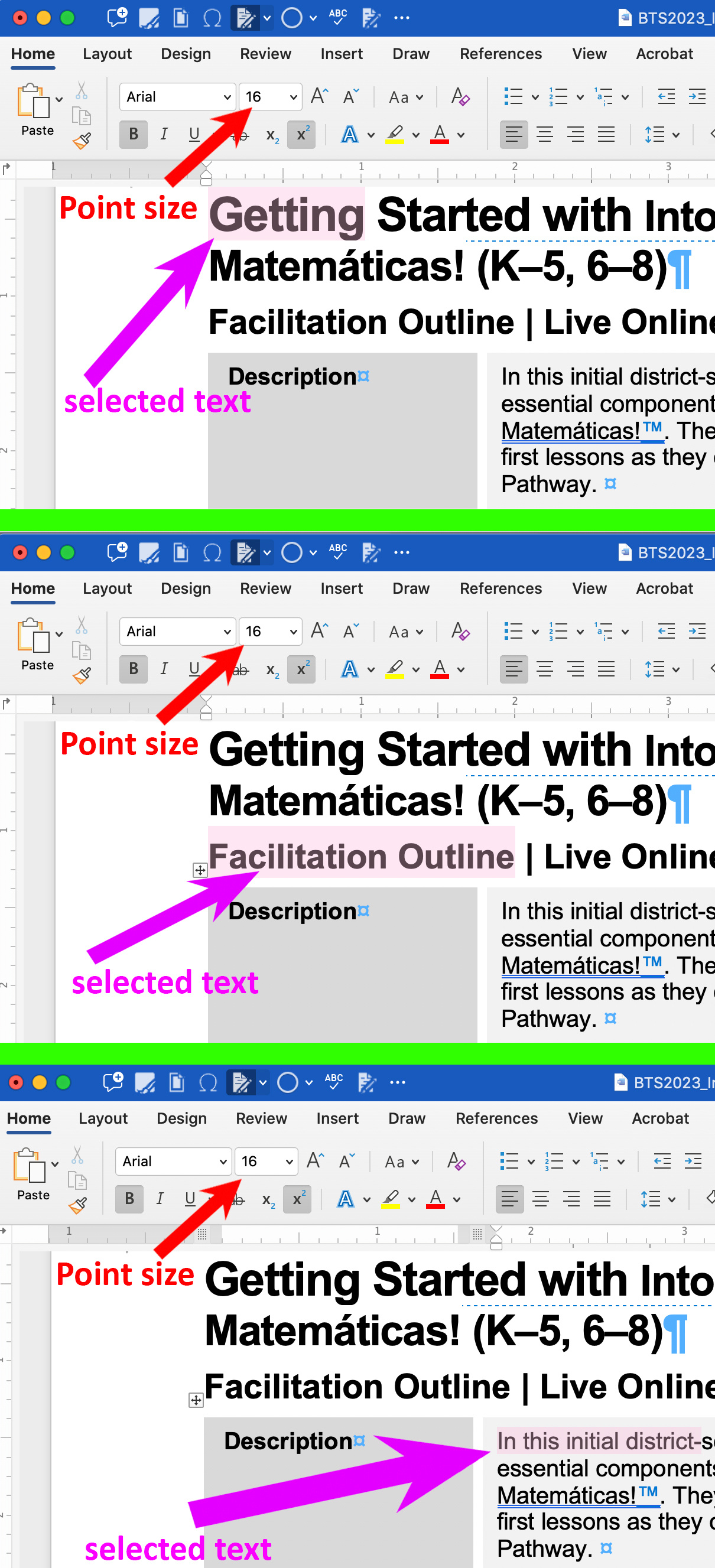The image size is (715, 1568).
Task: Click Justify icon in middle window
Action: [x=606, y=669]
